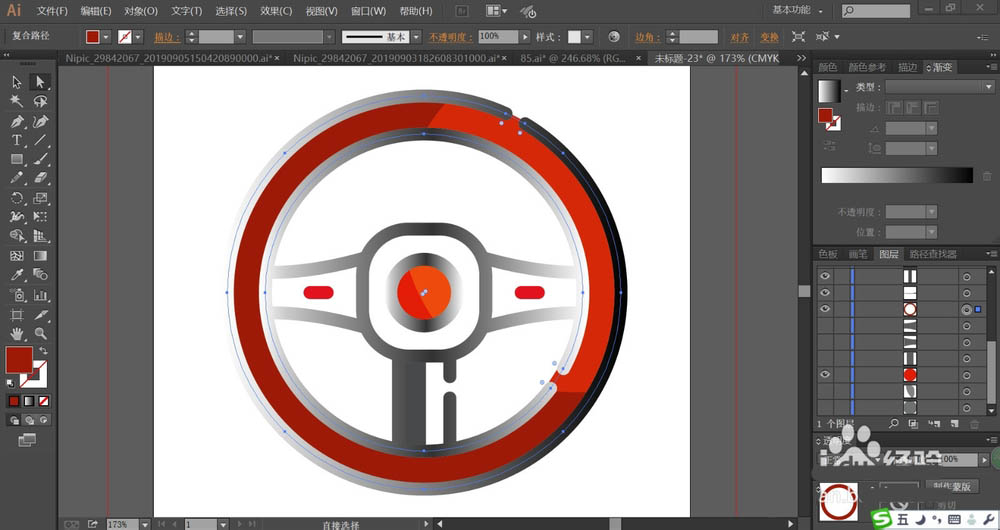This screenshot has height=530, width=1000.
Task: Click the 描边 link in control bar
Action: tap(167, 38)
